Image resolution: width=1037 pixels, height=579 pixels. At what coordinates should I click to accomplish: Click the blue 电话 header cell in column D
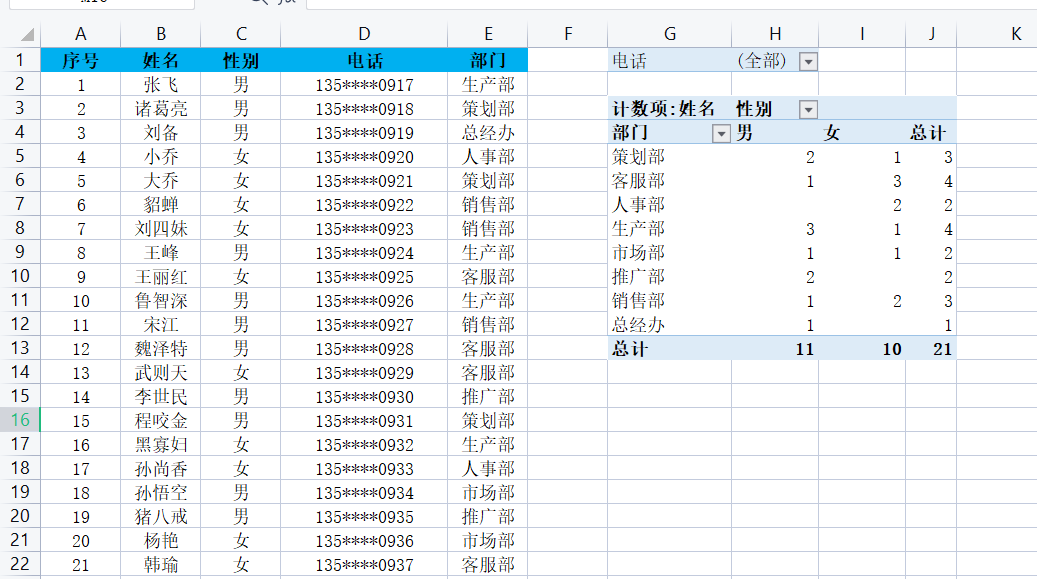(364, 61)
